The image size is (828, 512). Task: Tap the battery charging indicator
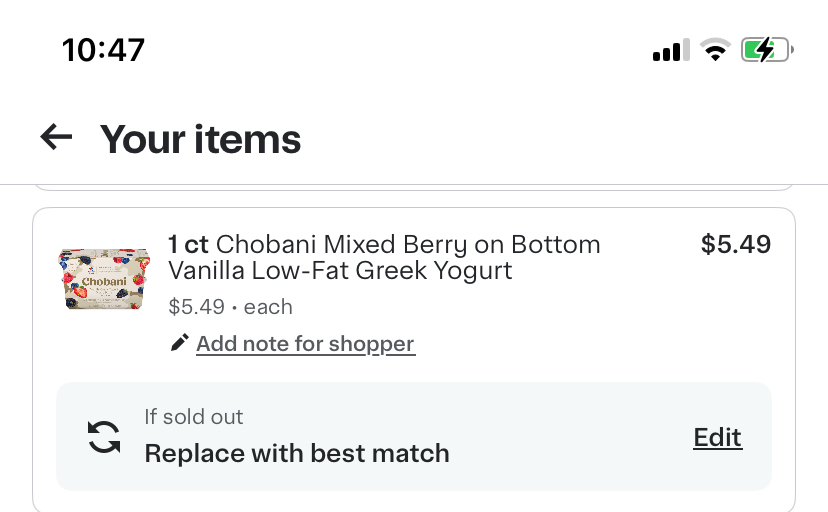coord(766,50)
